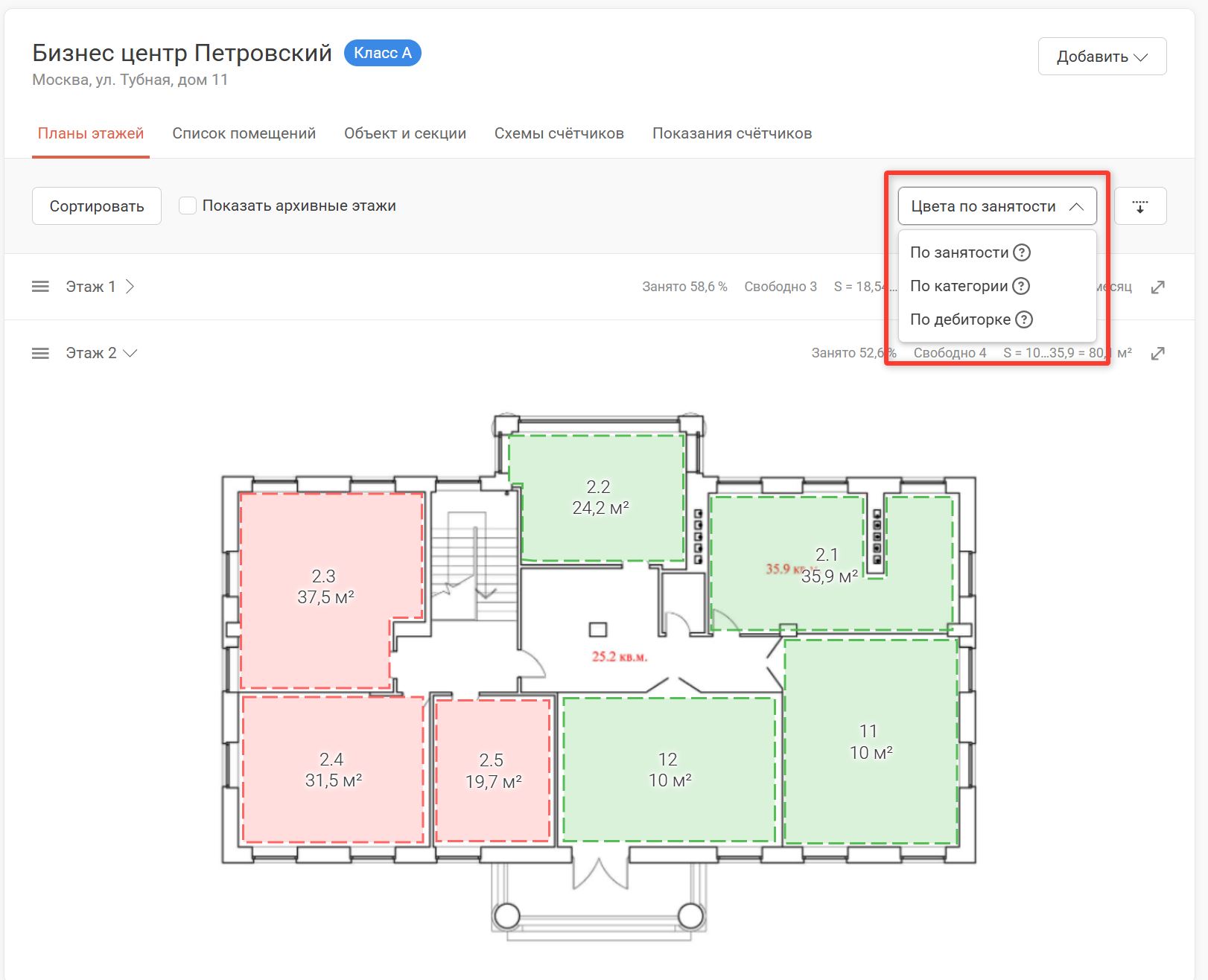Image resolution: width=1208 pixels, height=980 pixels.
Task: Grab the drag handle of Этаж 1
Action: pos(40,287)
